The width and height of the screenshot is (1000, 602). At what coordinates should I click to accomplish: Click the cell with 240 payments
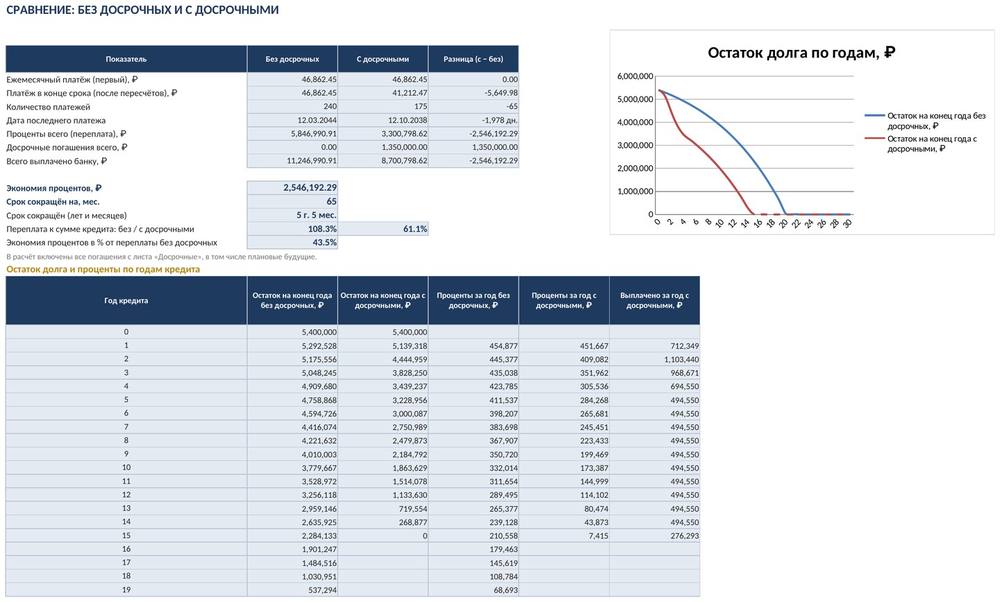292,106
